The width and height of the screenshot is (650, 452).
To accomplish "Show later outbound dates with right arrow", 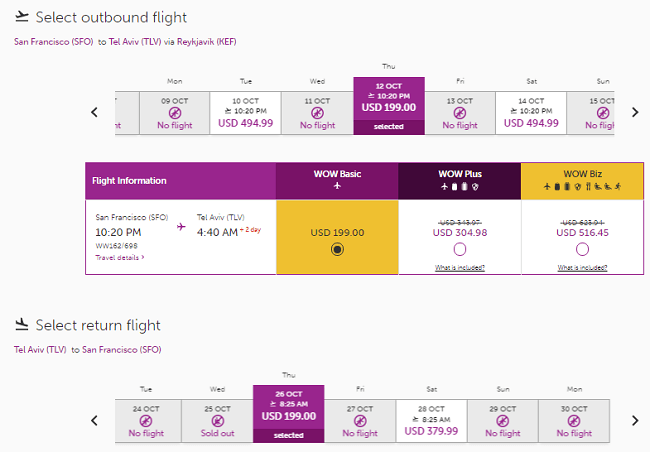I will 635,112.
